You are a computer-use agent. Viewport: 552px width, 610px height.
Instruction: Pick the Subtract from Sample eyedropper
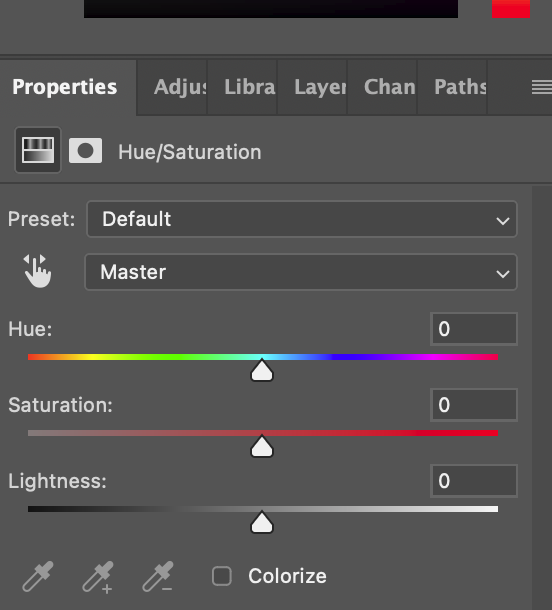coord(158,577)
